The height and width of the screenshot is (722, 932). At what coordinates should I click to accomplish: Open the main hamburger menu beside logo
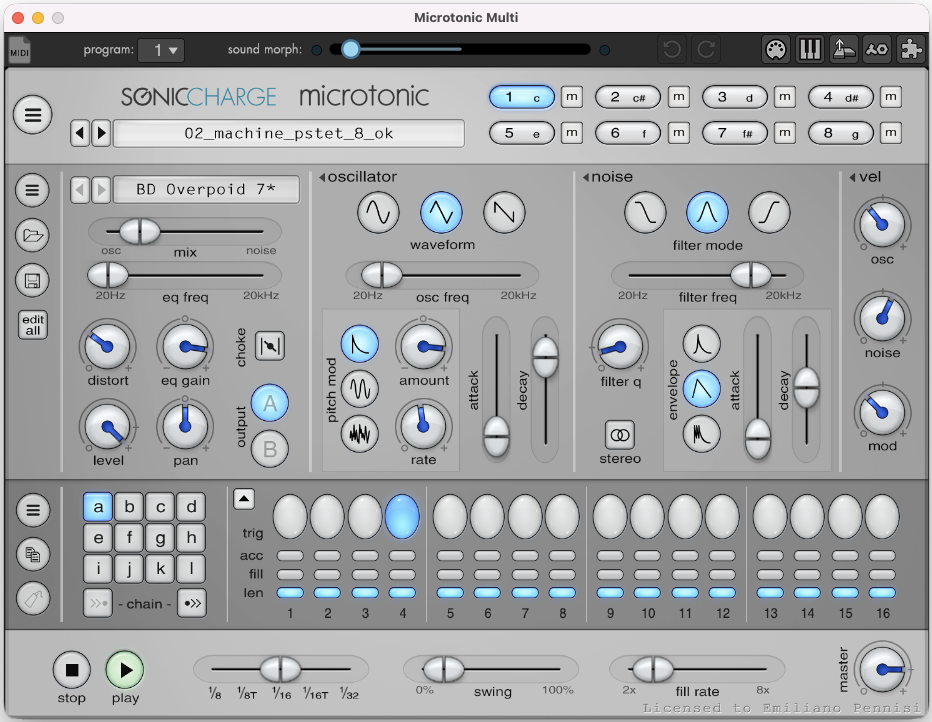tap(33, 114)
